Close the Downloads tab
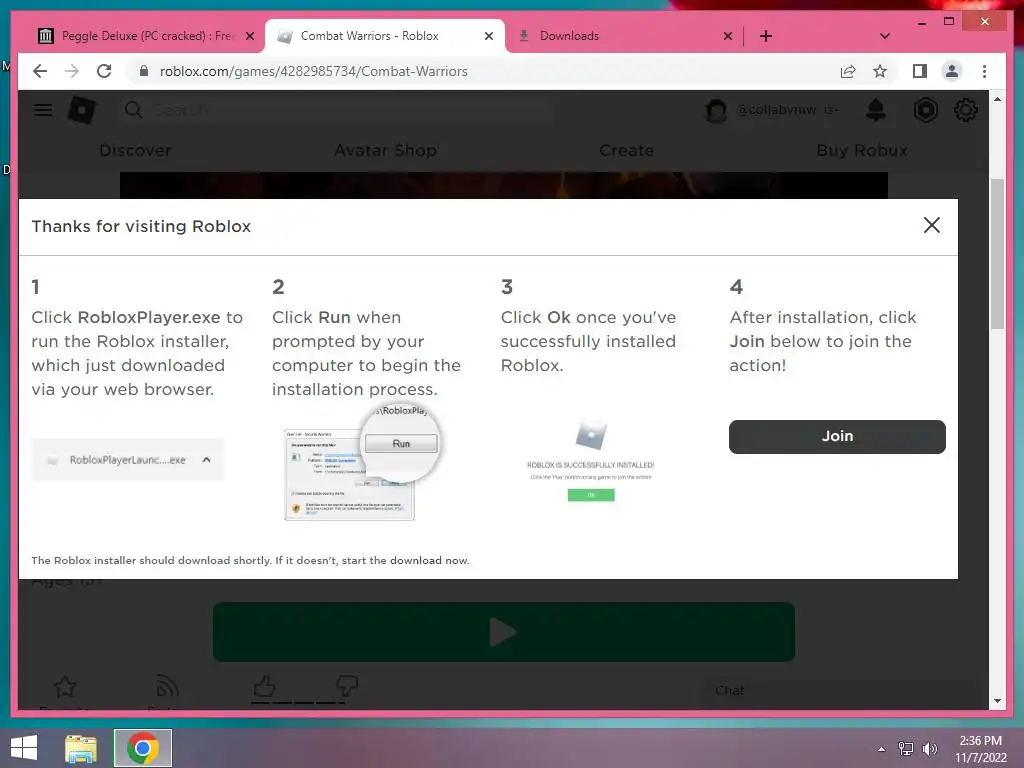 click(728, 36)
